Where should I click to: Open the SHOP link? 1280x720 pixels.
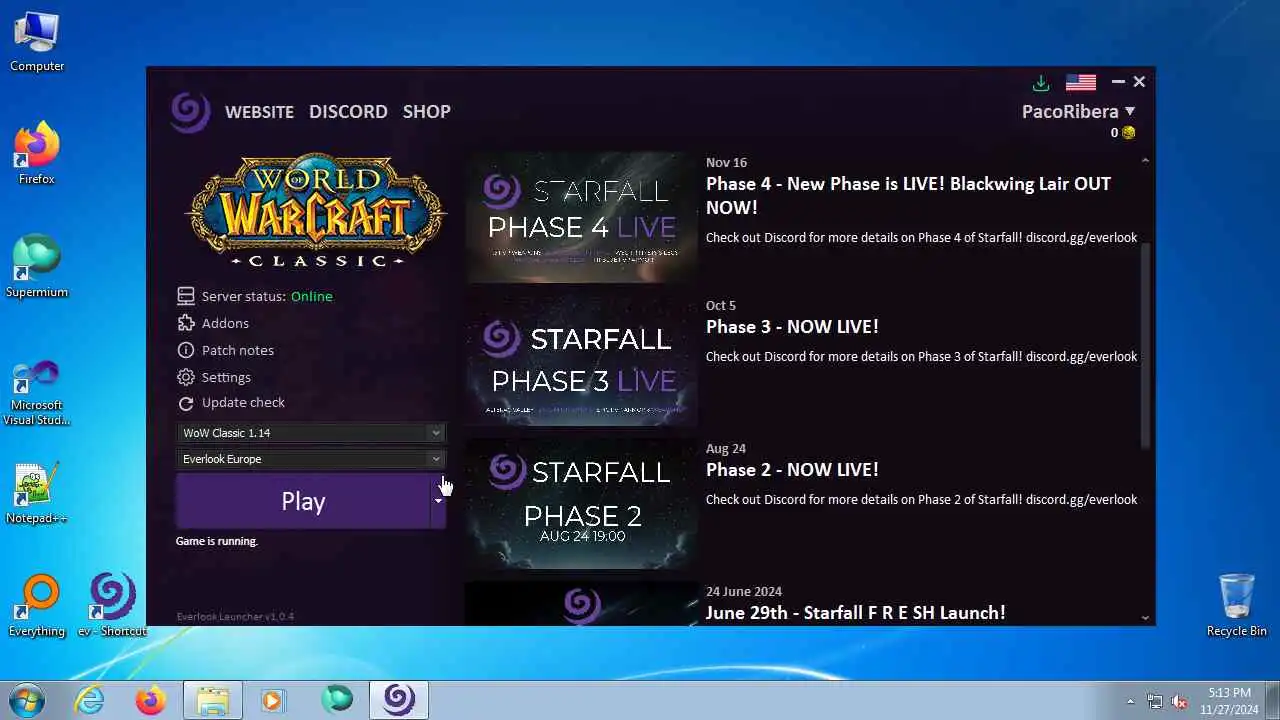click(427, 112)
